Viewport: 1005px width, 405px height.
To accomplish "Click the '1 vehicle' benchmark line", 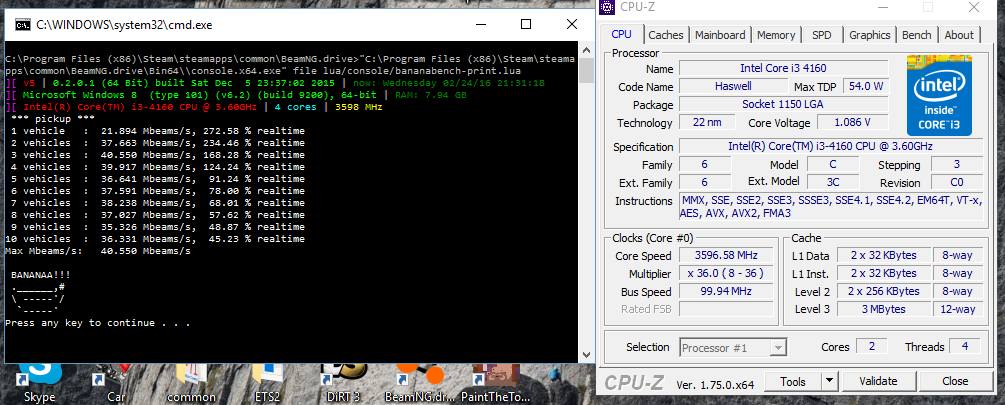I will pos(157,131).
